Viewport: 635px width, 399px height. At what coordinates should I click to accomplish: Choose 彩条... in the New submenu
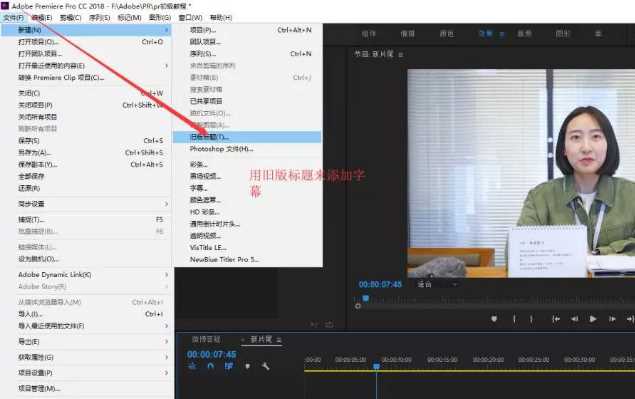point(248,164)
